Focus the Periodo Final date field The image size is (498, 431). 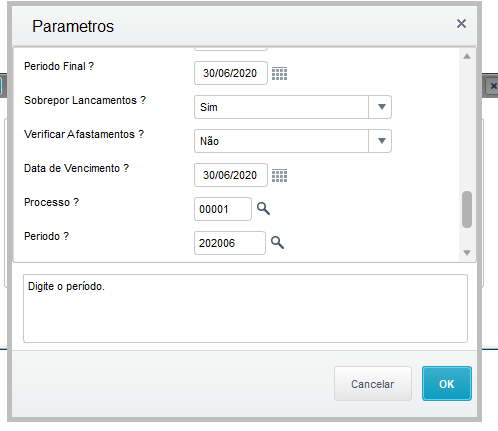pos(231,73)
